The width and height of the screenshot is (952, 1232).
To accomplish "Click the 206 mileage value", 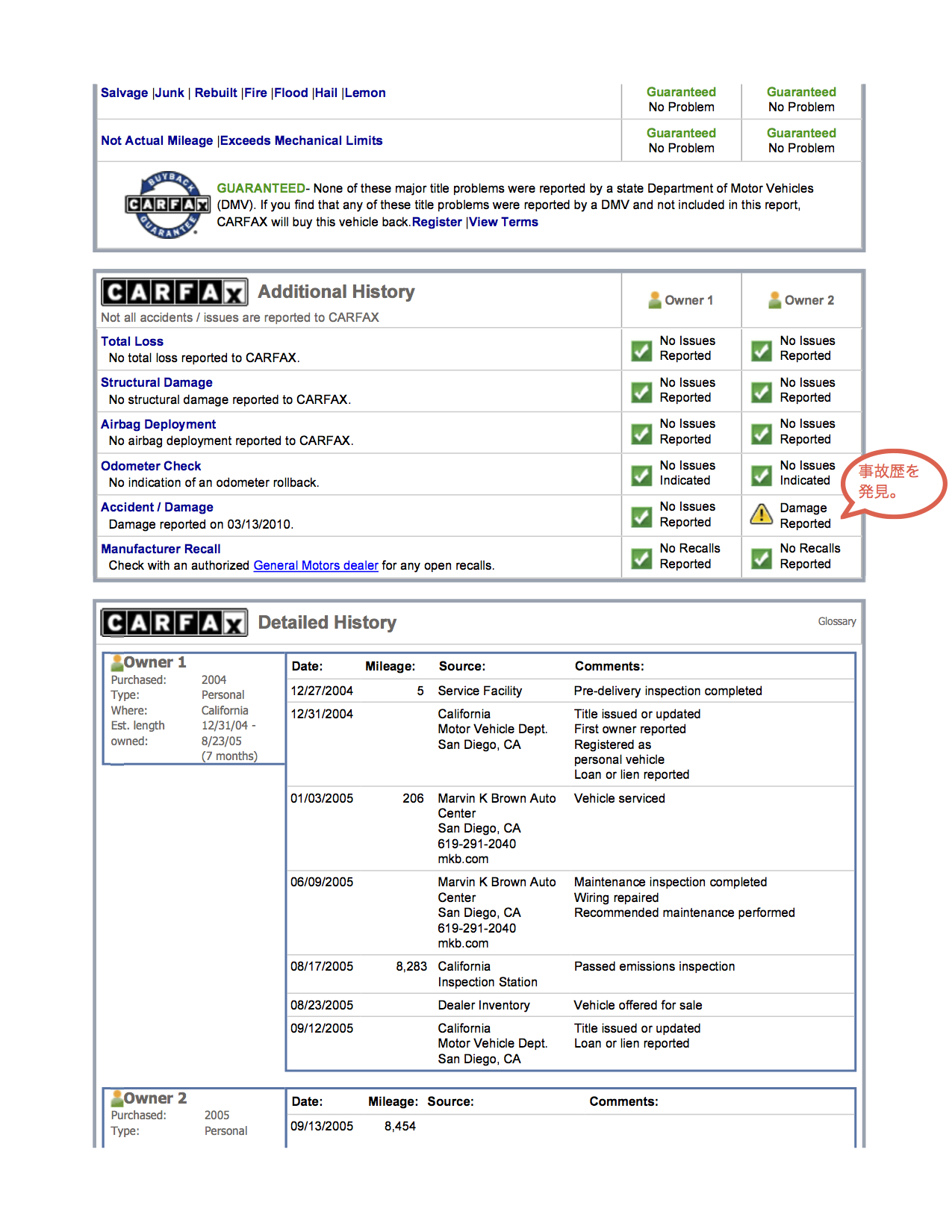I will point(413,799).
